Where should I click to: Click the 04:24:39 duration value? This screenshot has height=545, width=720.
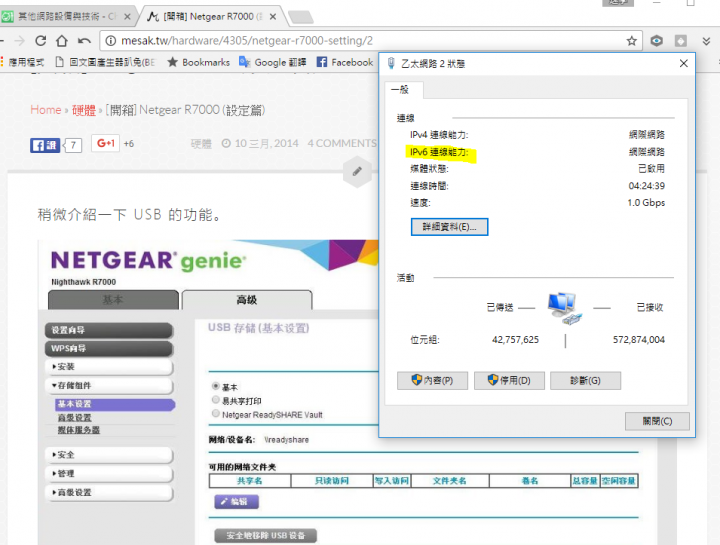647,186
